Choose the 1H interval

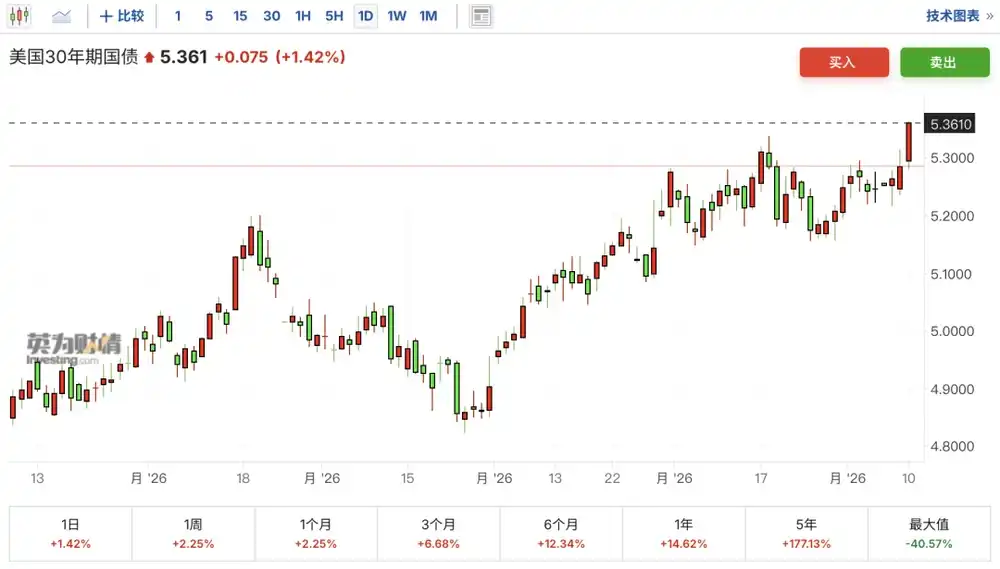pos(303,16)
